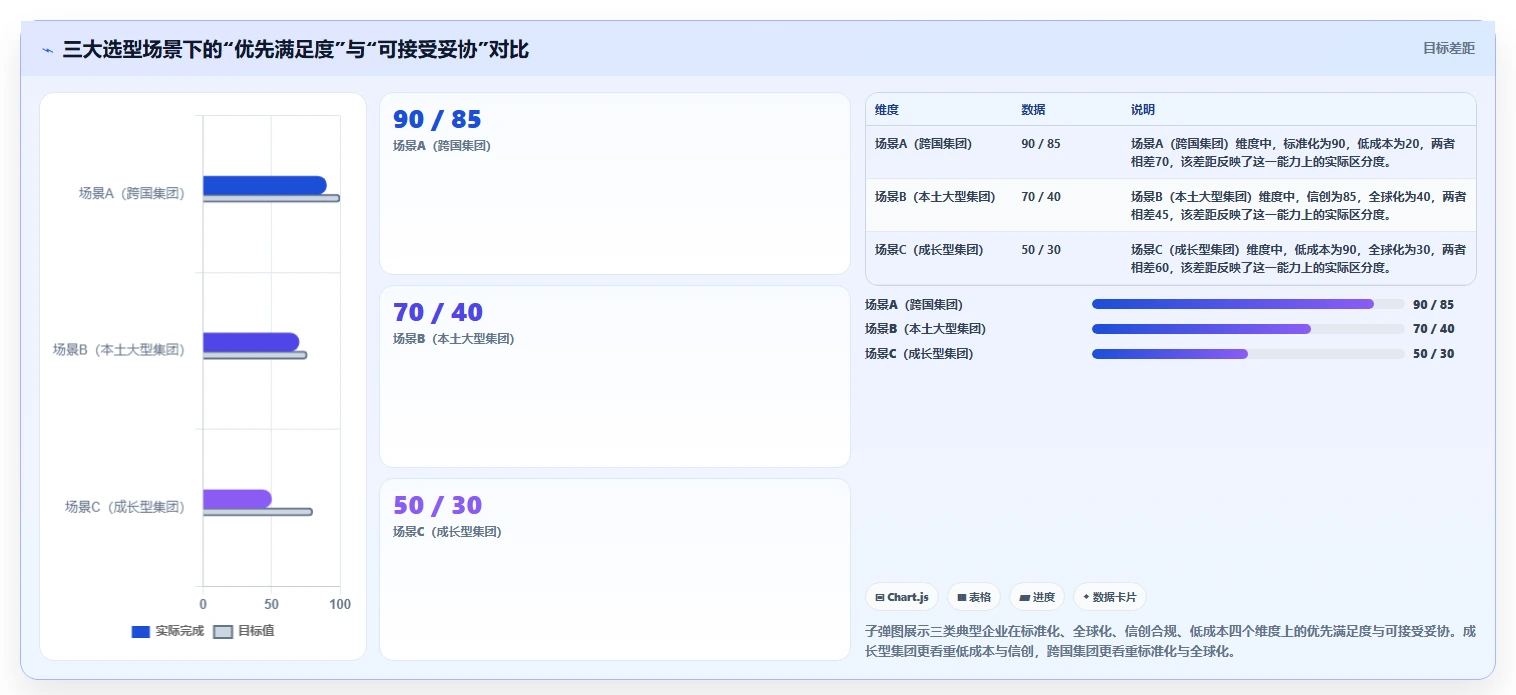Click the chart y-axis label 场景C（成长型集团）
This screenshot has width=1516, height=695.
point(125,507)
